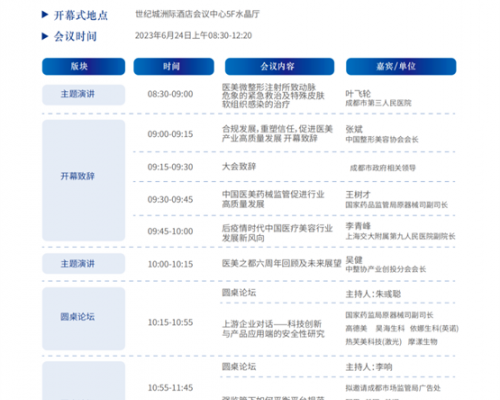Click time cell 09:30-09:45
This screenshot has width=500, height=400.
click(170, 199)
